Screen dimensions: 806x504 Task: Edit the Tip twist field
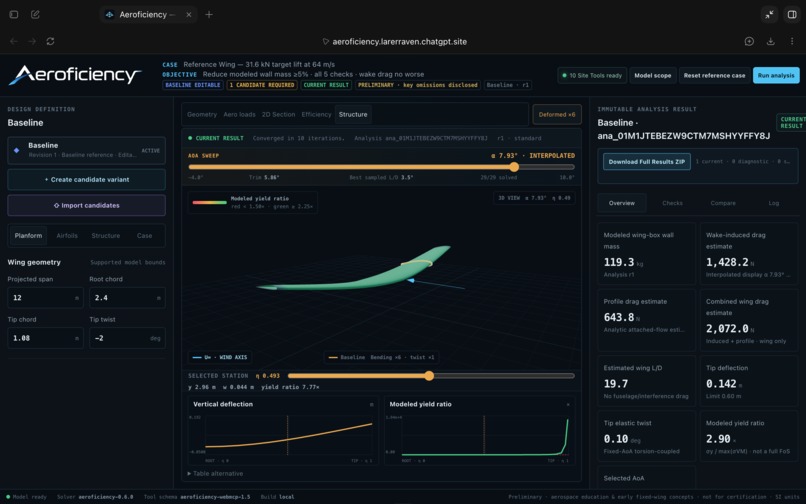(127, 338)
